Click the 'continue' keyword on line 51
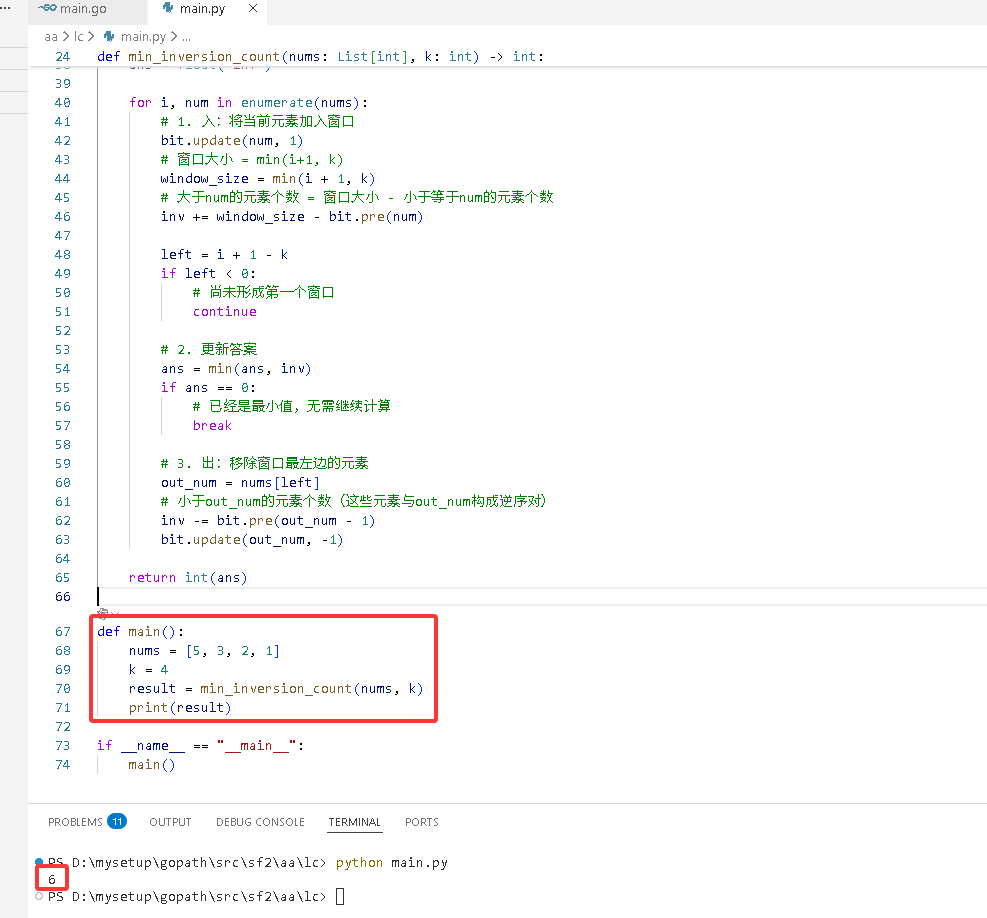 (x=225, y=312)
